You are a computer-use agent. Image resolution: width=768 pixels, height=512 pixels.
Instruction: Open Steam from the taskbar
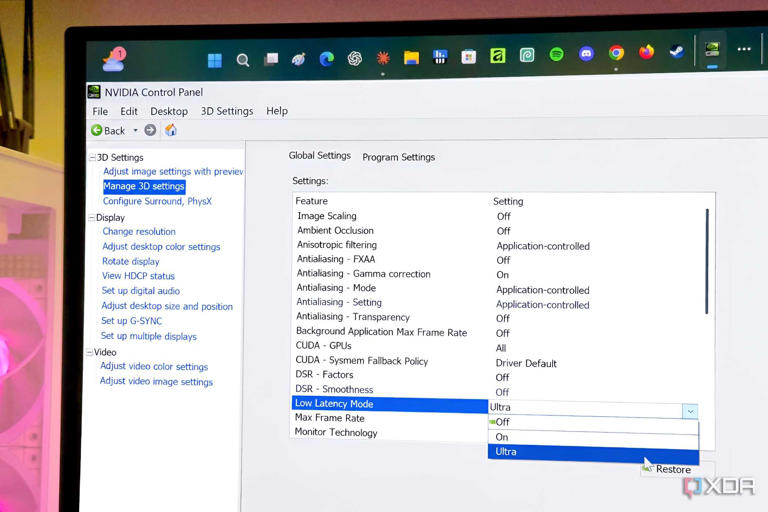coord(677,50)
